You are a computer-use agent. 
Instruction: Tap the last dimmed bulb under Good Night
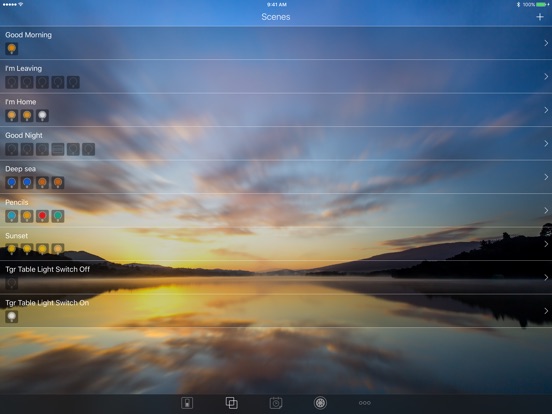[x=88, y=149]
